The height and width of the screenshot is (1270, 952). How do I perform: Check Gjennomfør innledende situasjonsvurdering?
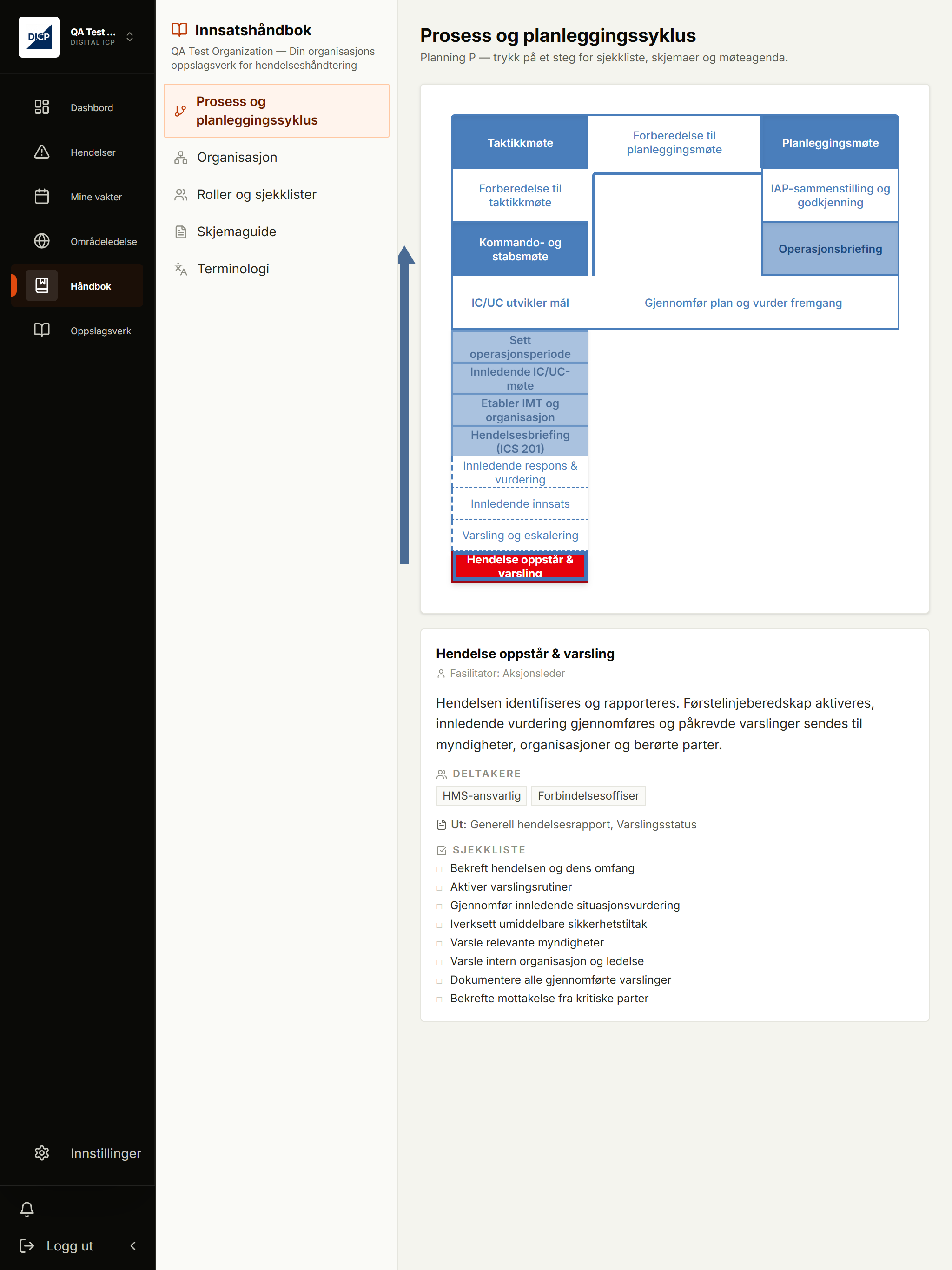(x=439, y=906)
